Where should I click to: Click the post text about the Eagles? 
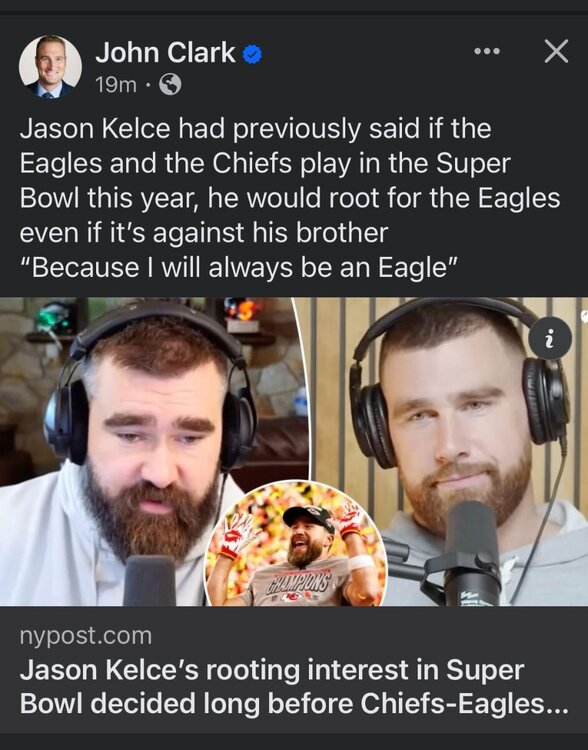pos(289,180)
